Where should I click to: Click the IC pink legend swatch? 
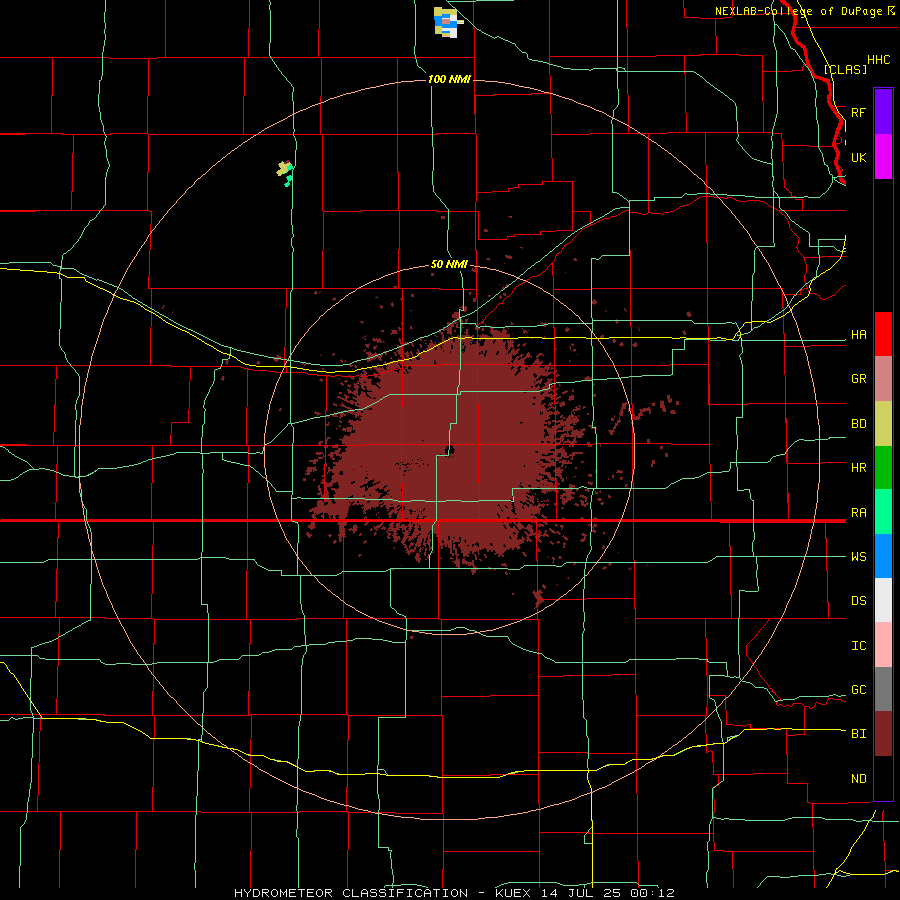click(x=883, y=645)
